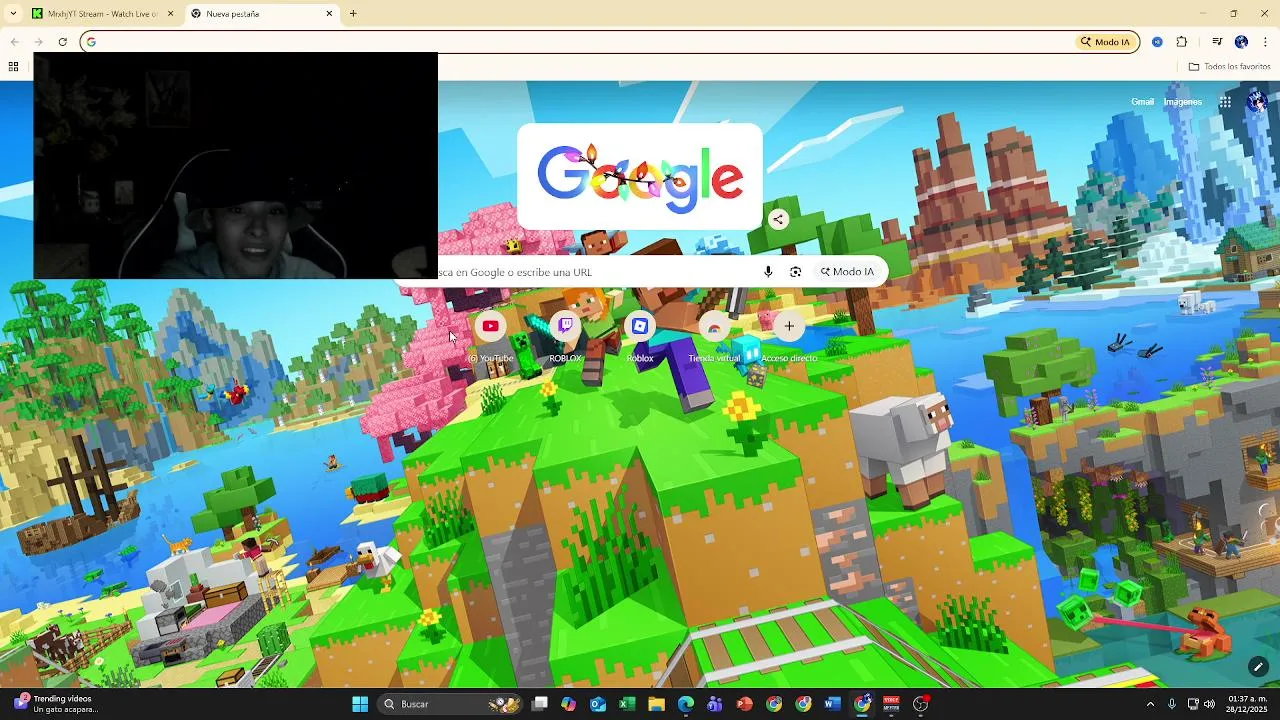Add a shortcut via Acceso directo plus
Screen dimensions: 1280x720
point(789,326)
